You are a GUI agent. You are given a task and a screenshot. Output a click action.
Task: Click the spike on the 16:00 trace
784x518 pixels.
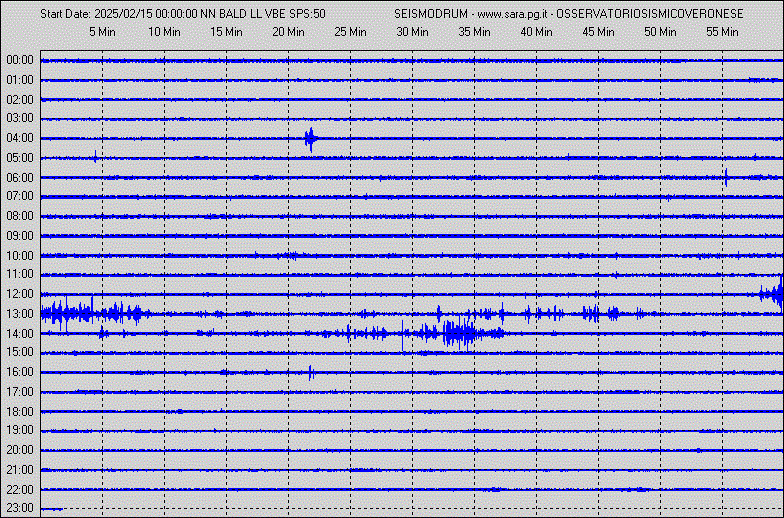[x=311, y=372]
